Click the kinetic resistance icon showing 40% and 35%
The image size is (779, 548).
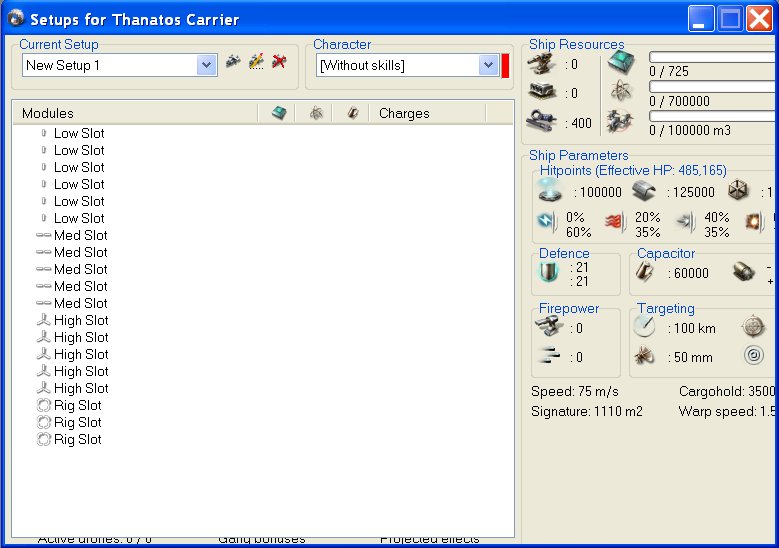pos(686,221)
